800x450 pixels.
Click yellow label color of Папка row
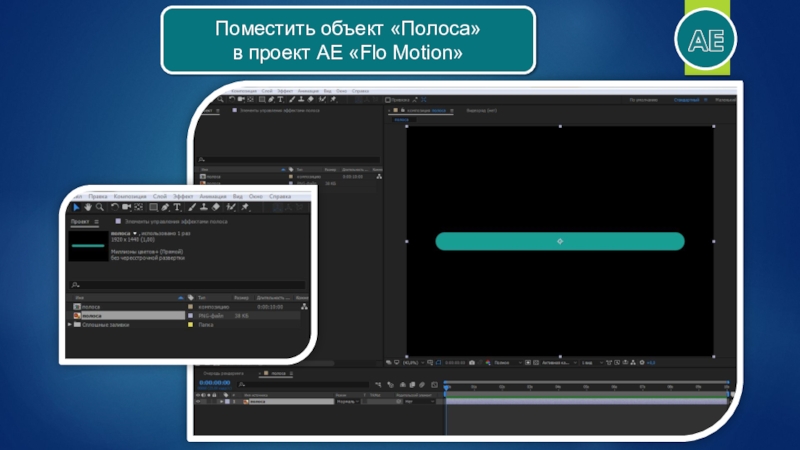coord(191,324)
